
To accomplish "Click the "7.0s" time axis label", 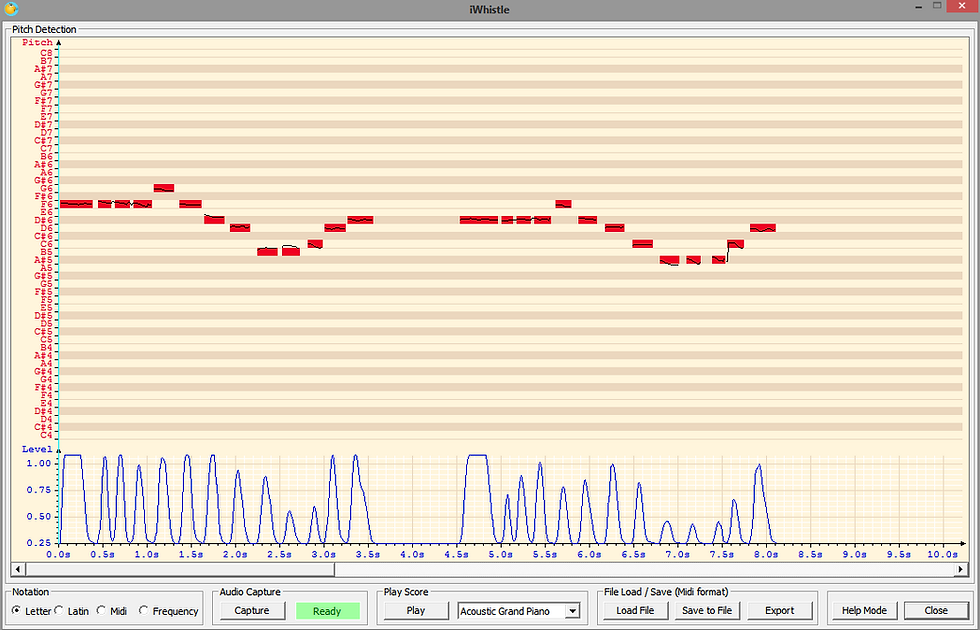I will point(678,554).
